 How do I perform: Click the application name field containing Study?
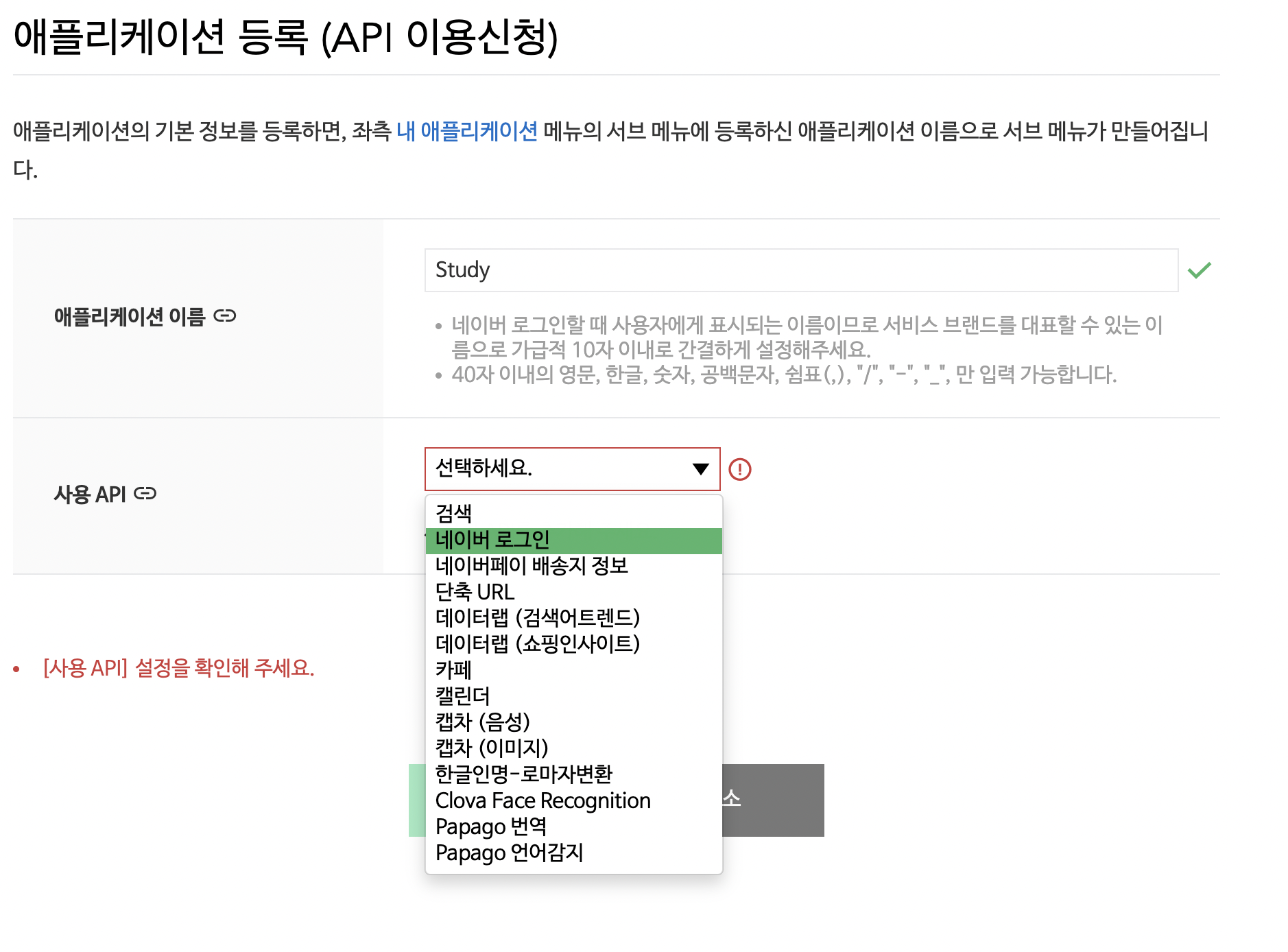coord(801,270)
